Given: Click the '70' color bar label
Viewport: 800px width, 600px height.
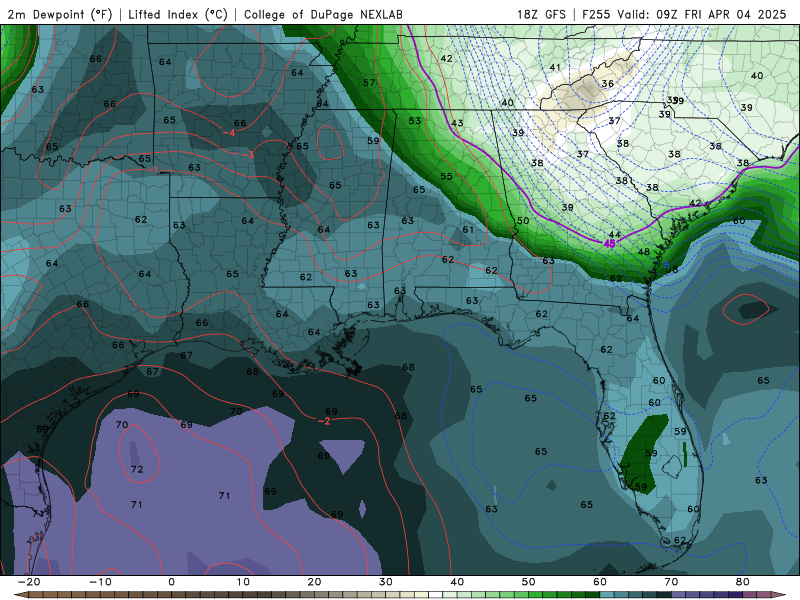Looking at the screenshot, I should click(671, 582).
